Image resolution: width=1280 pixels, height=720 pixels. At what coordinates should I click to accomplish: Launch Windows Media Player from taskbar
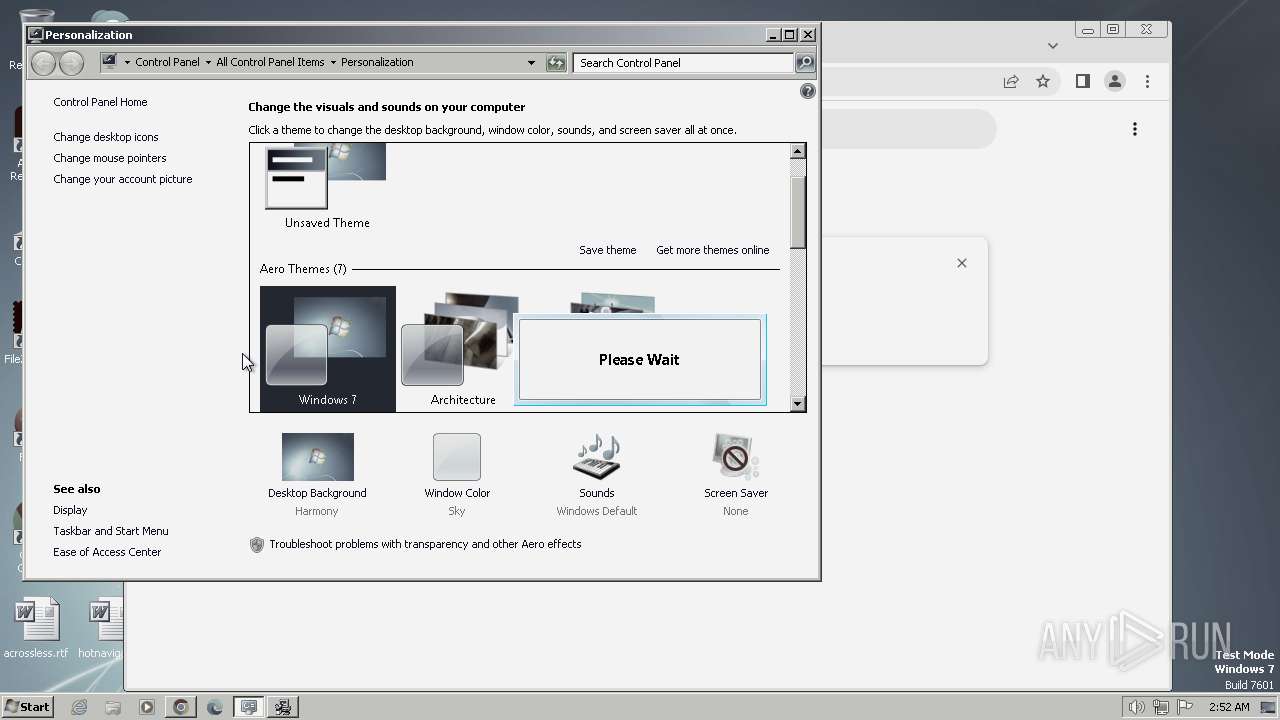[147, 707]
